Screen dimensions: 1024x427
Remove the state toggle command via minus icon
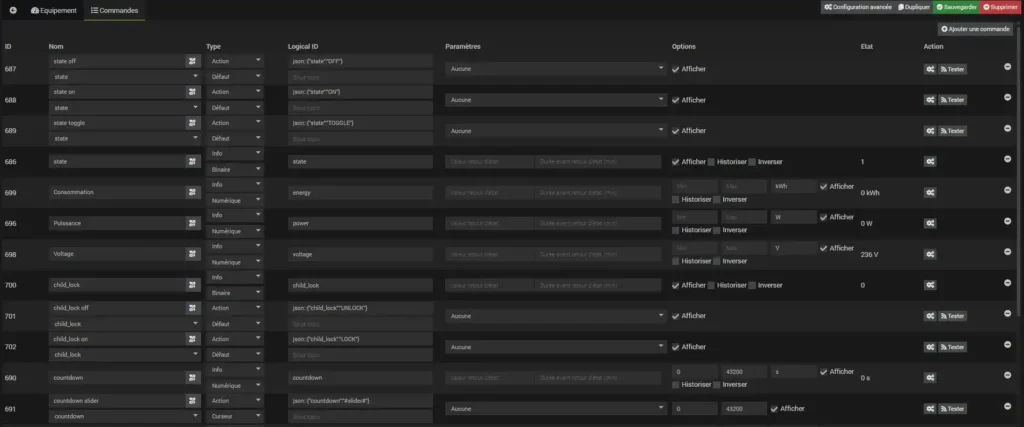[x=1007, y=129]
